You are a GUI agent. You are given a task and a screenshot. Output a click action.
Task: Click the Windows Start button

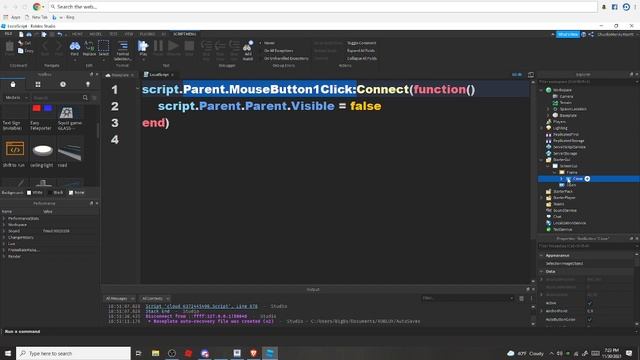(x=8, y=353)
